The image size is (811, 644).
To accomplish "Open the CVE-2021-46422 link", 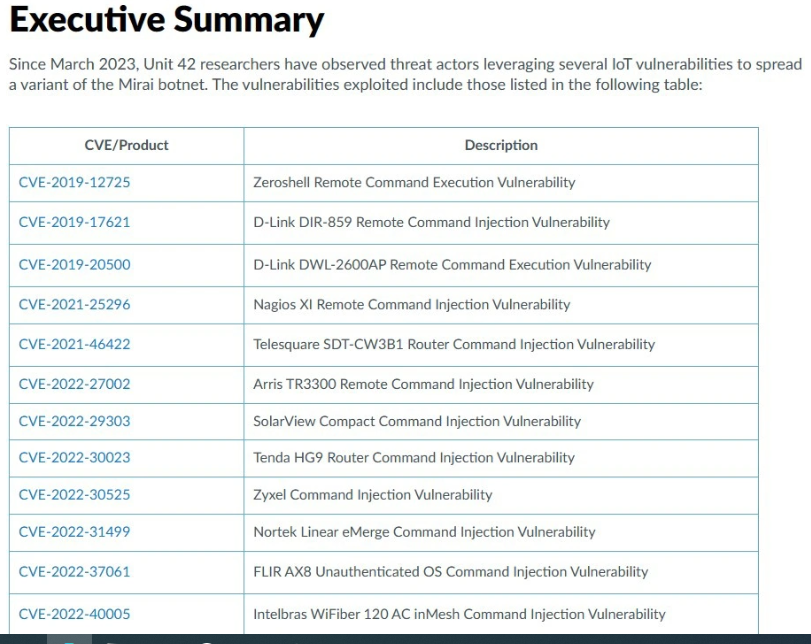I will coord(74,345).
